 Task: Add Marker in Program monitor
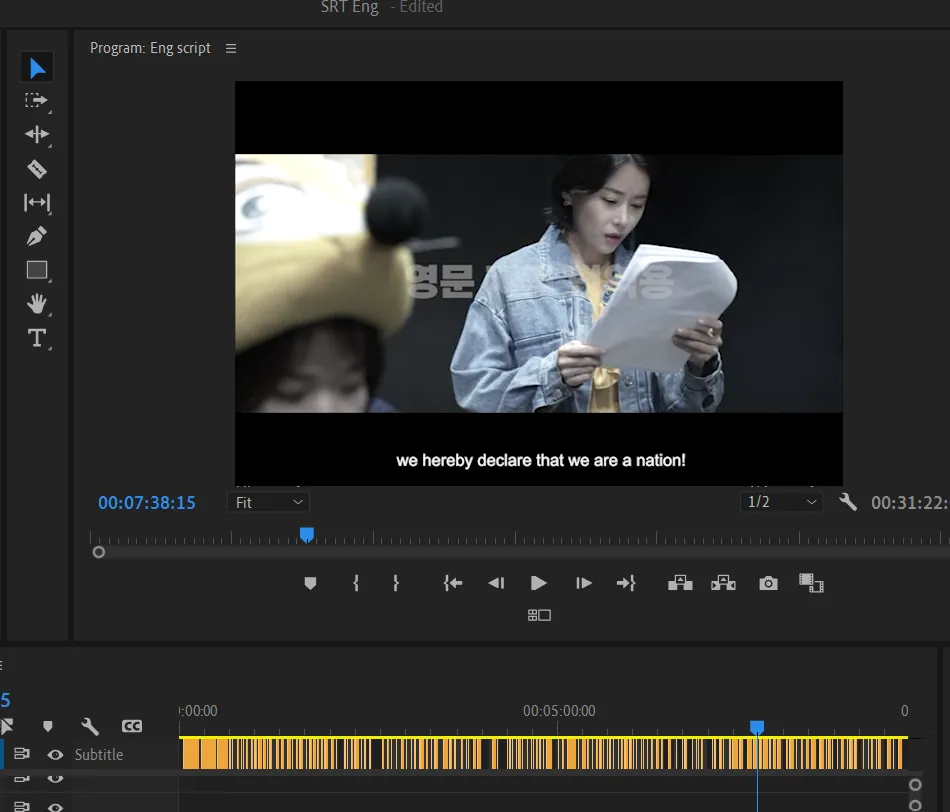[310, 583]
